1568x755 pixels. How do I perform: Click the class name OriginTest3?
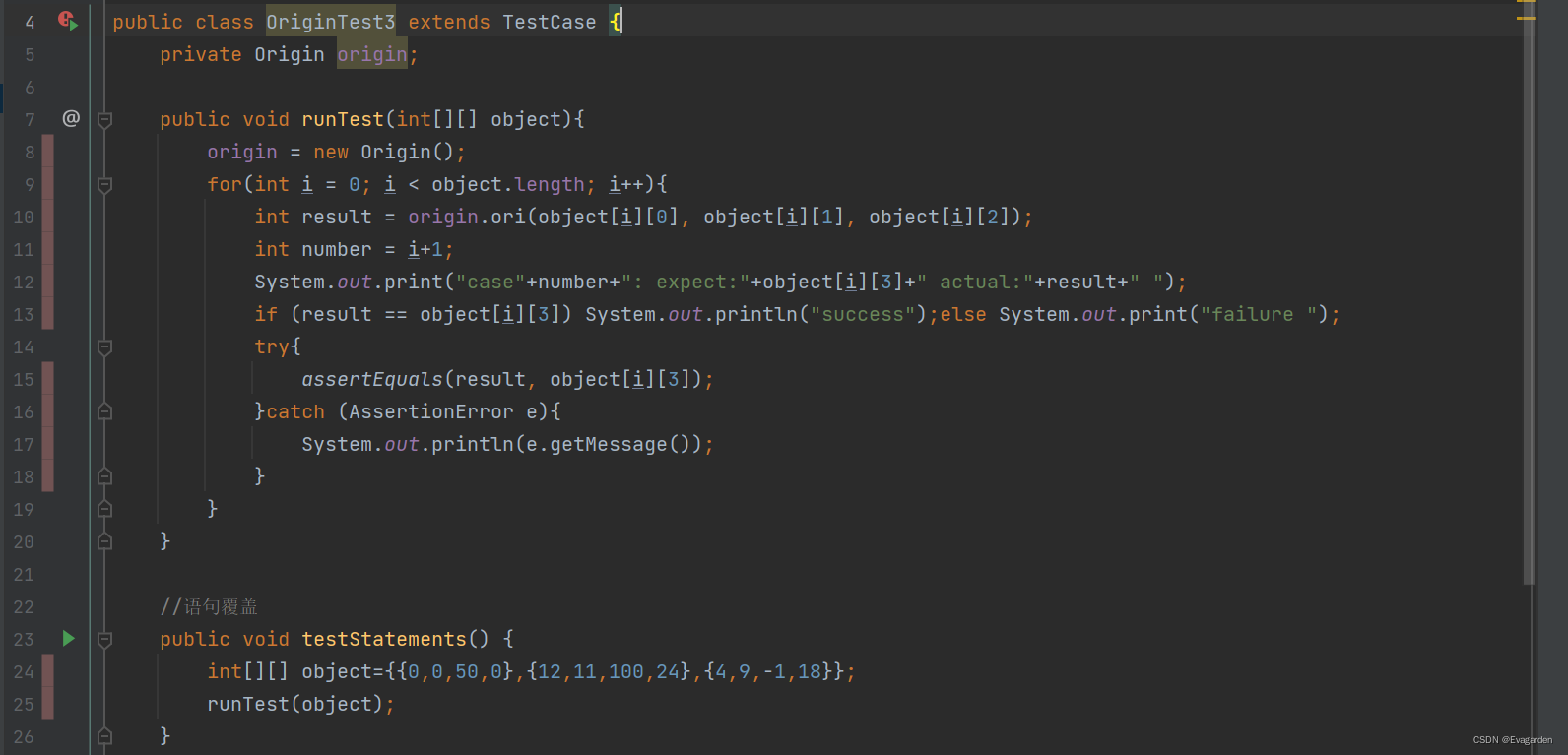[x=331, y=22]
